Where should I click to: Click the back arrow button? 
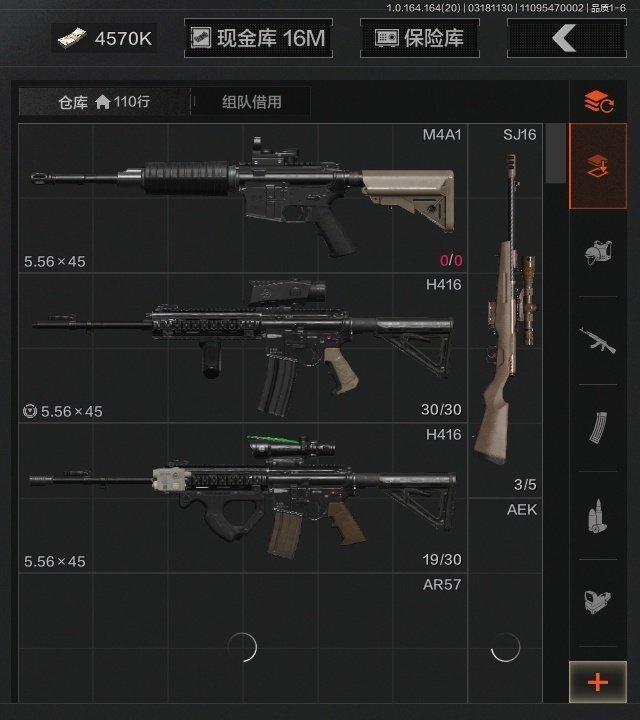pos(567,38)
